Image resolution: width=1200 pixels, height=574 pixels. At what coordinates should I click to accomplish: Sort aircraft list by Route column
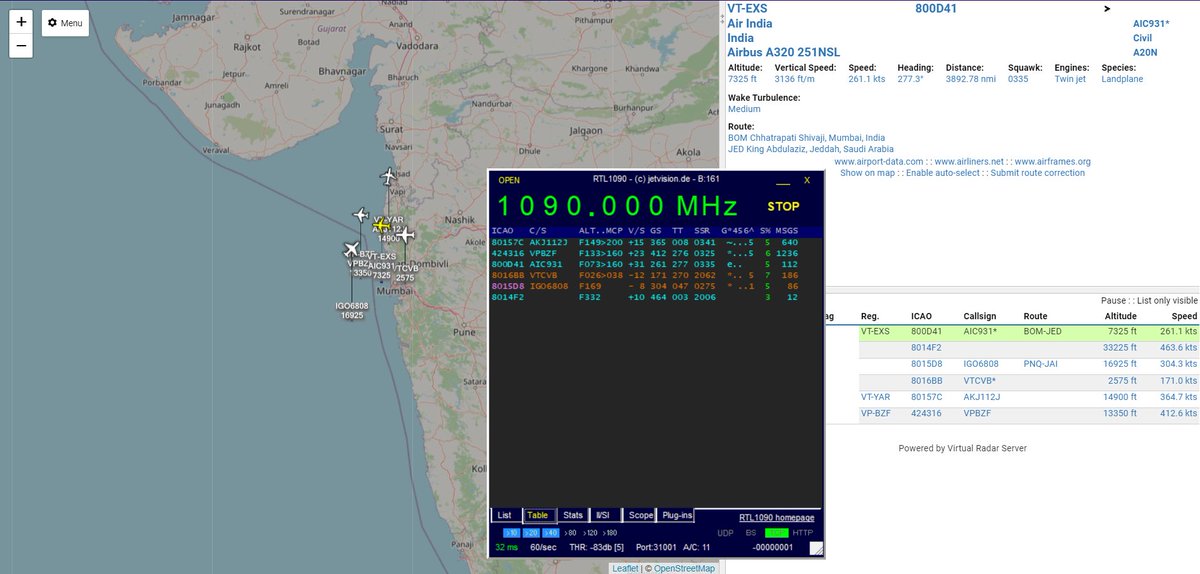point(1035,316)
